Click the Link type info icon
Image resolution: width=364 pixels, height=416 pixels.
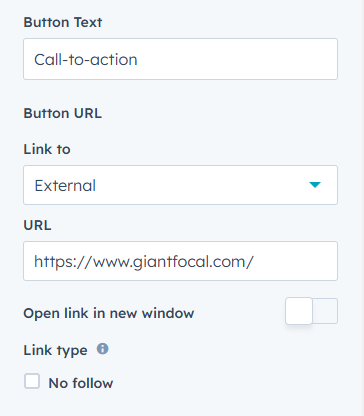[x=103, y=349]
